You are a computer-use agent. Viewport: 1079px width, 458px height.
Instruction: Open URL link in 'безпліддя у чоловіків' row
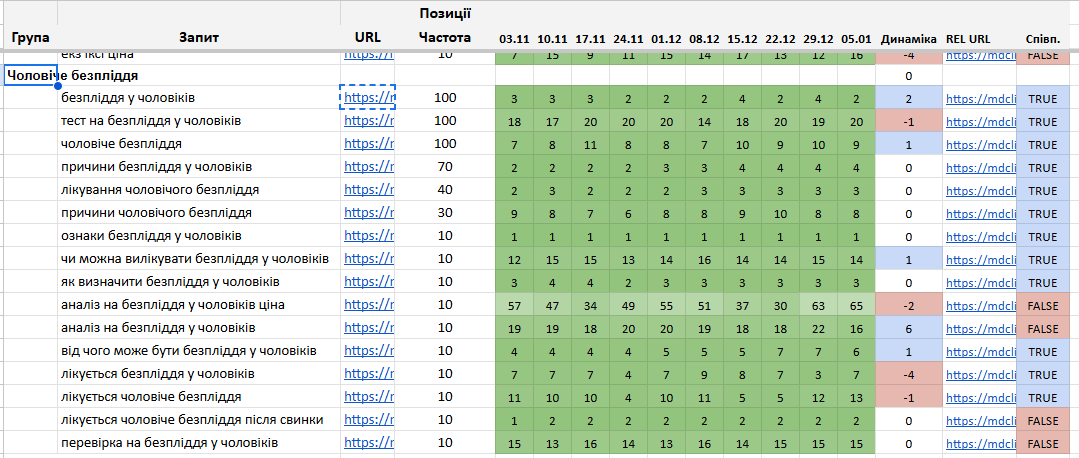(368, 98)
